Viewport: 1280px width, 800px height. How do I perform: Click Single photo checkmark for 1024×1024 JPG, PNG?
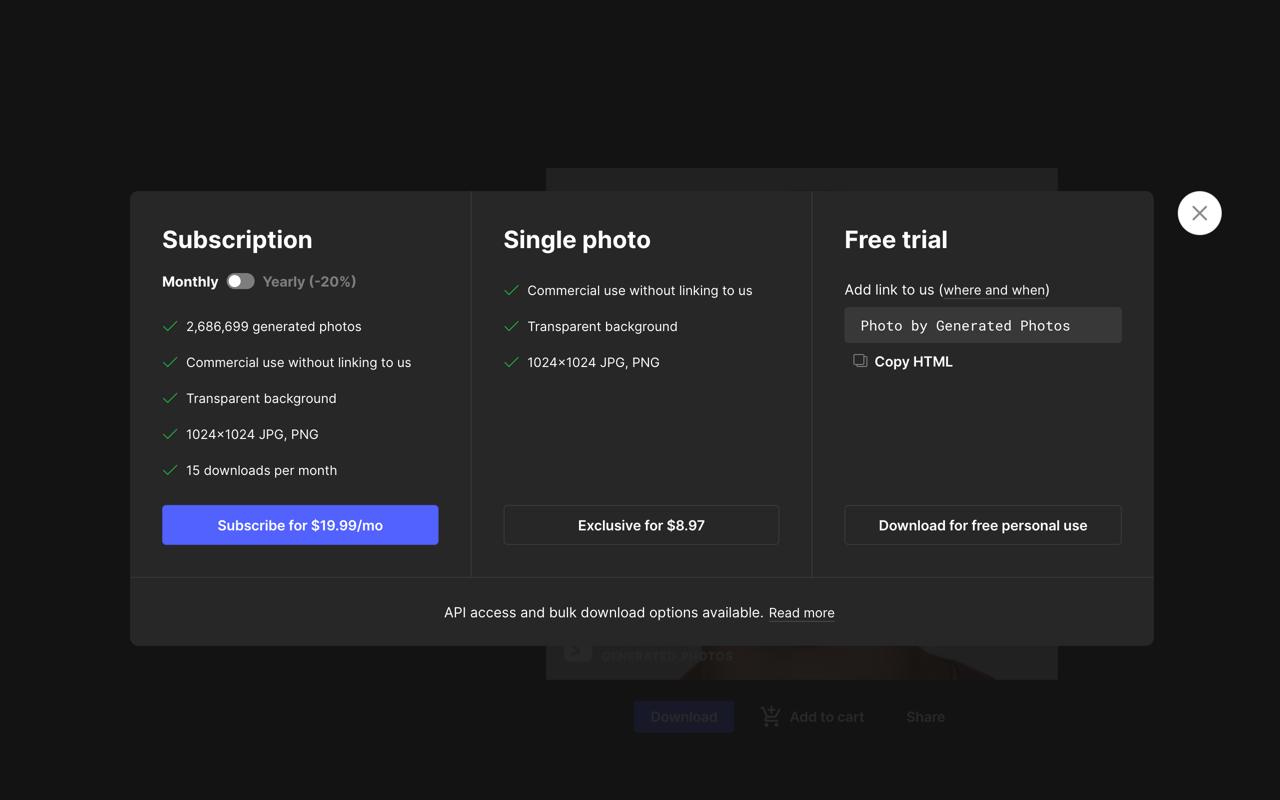point(511,362)
